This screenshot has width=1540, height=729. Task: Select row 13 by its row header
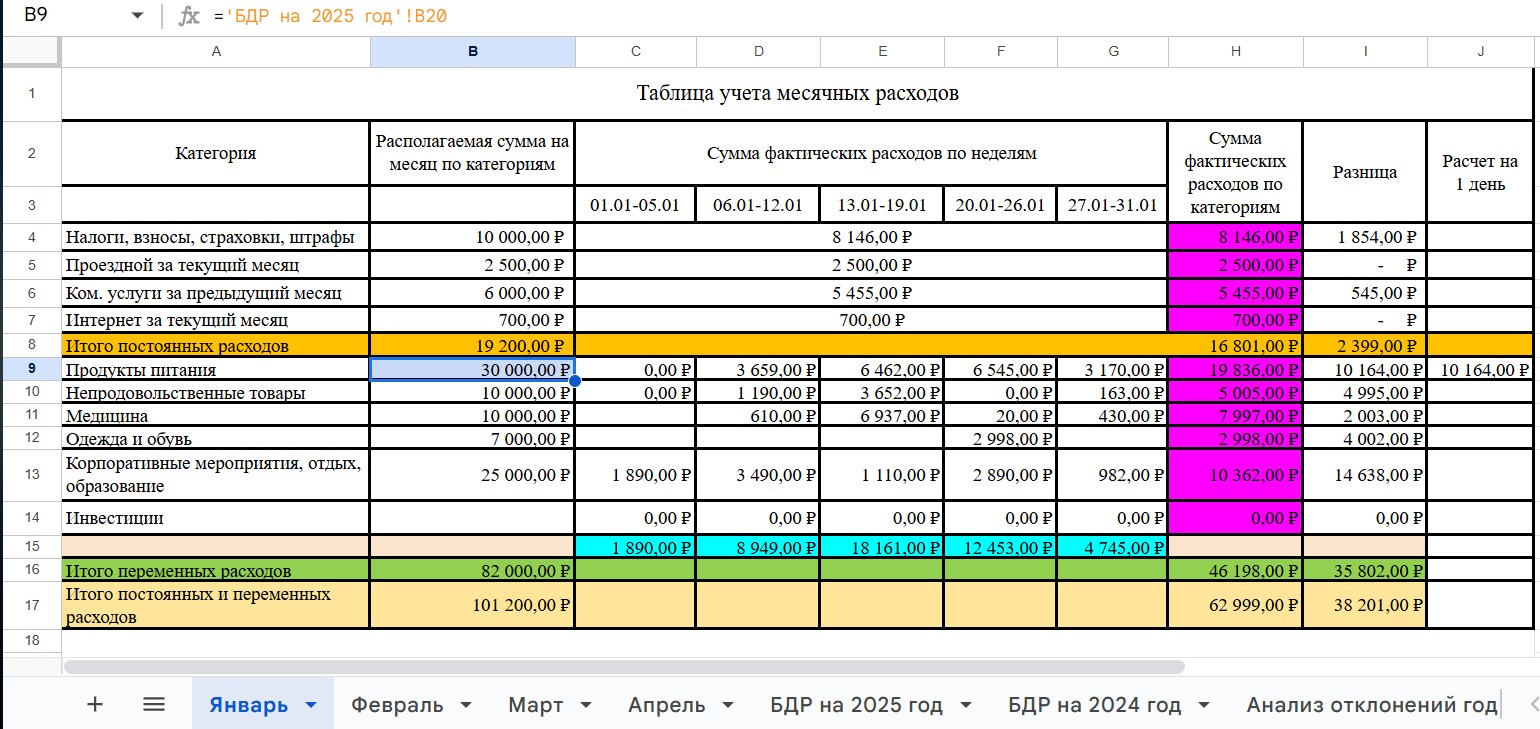[x=31, y=474]
